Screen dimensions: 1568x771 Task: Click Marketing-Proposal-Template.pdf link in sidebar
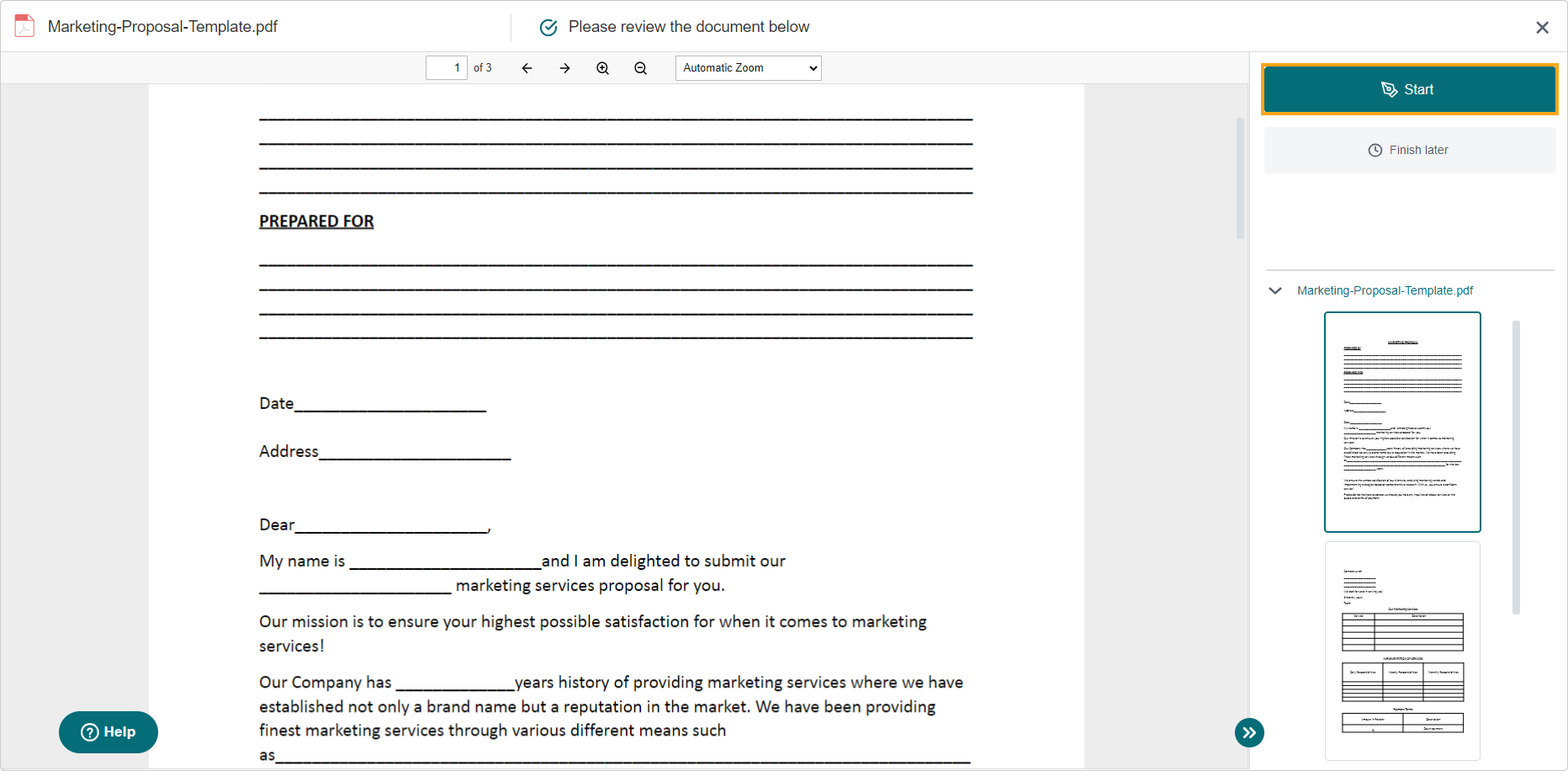coord(1385,290)
